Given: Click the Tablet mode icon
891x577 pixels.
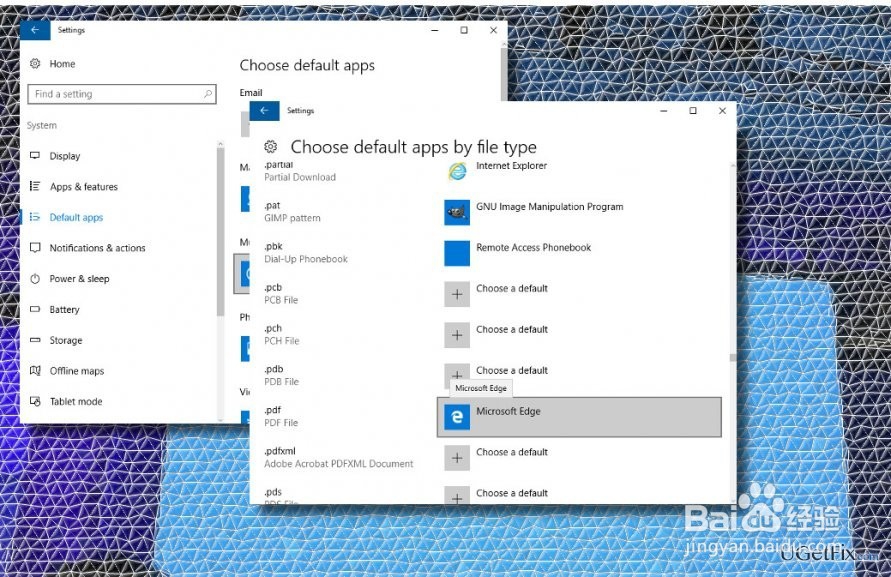Looking at the screenshot, I should 35,401.
